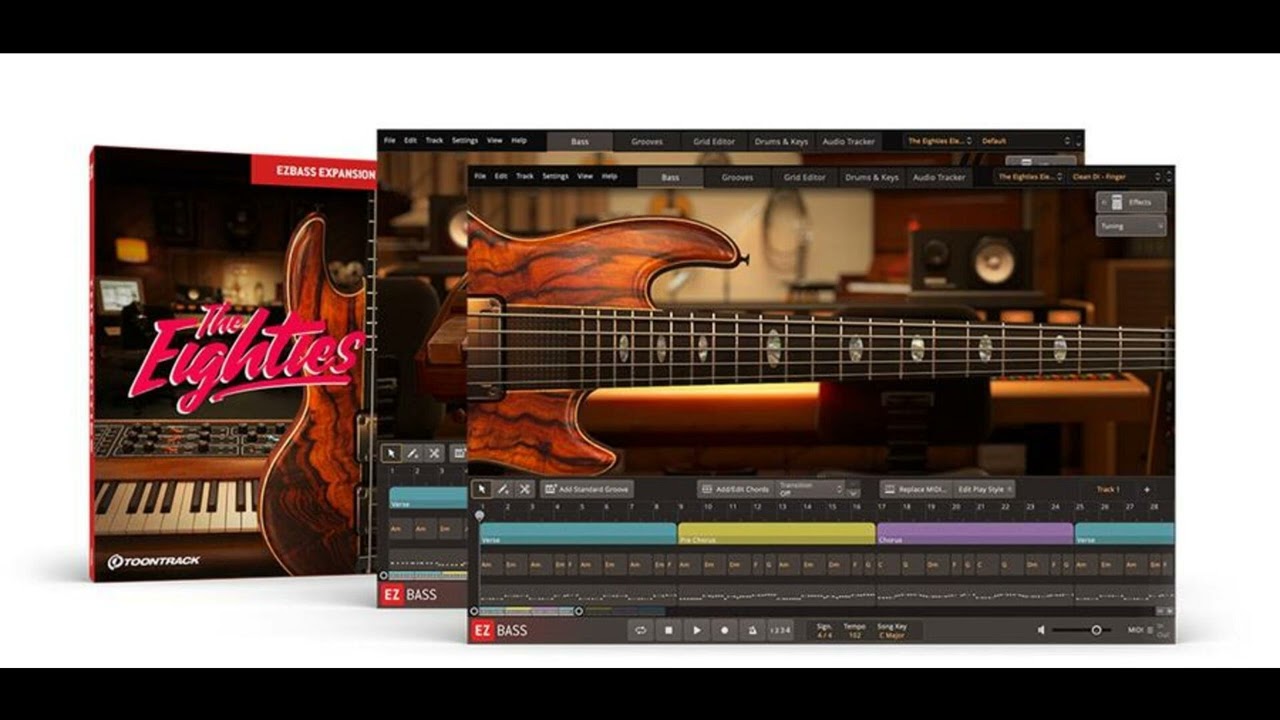The image size is (1280, 720).
Task: Open the File menu in back window
Action: tap(390, 140)
